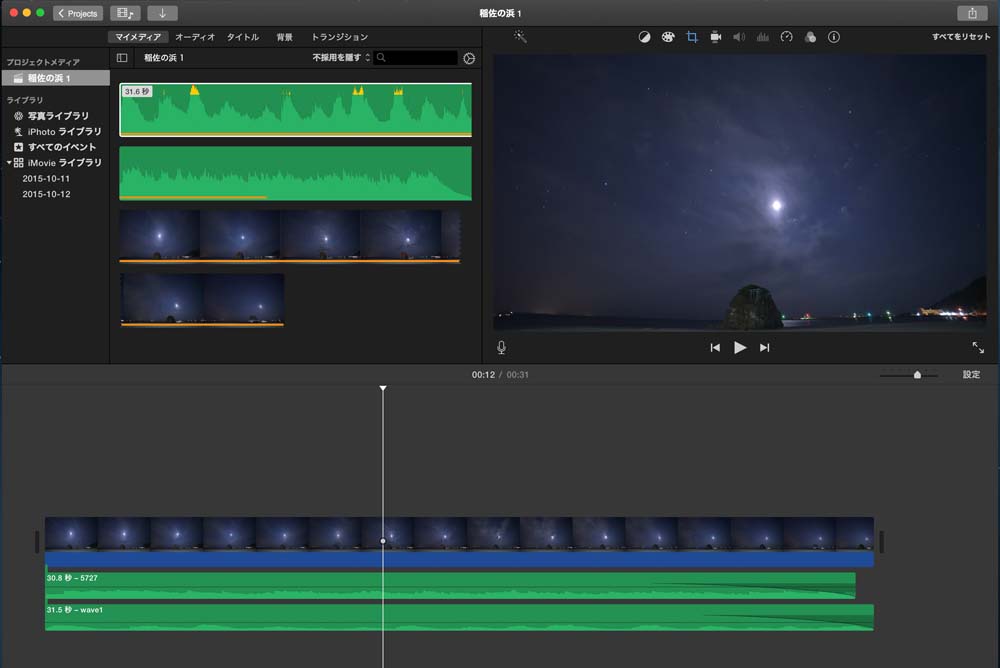This screenshot has width=1000, height=668.
Task: Show clip information with the info icon
Action: (834, 37)
